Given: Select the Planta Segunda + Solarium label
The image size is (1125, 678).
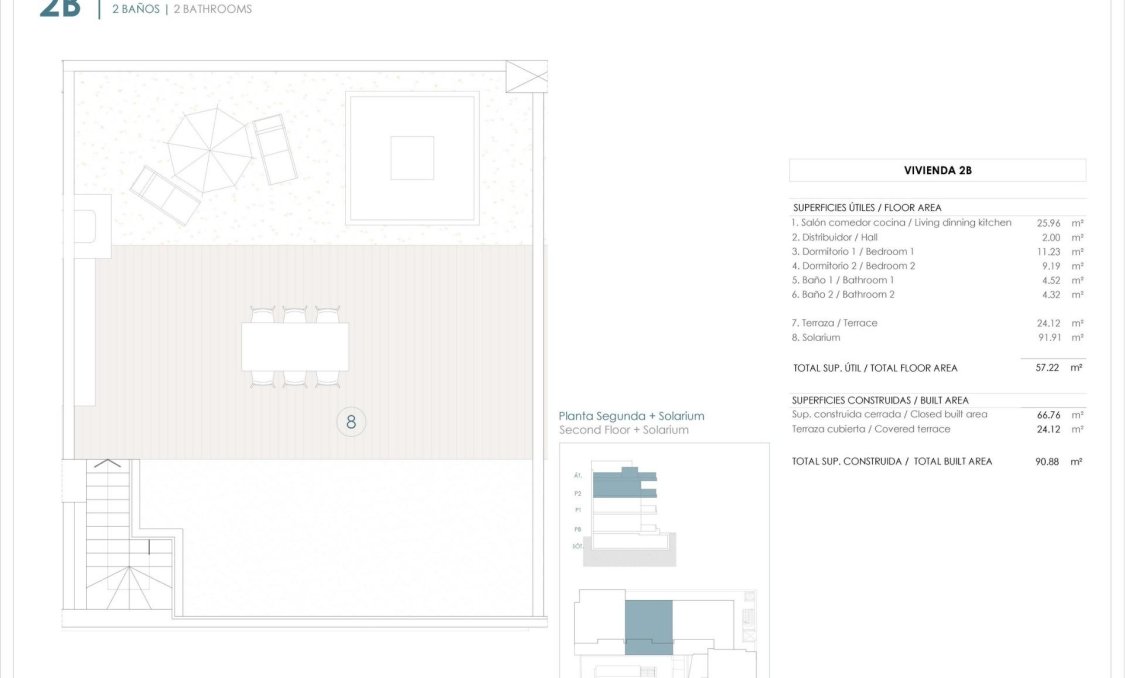Looking at the screenshot, I should (631, 415).
